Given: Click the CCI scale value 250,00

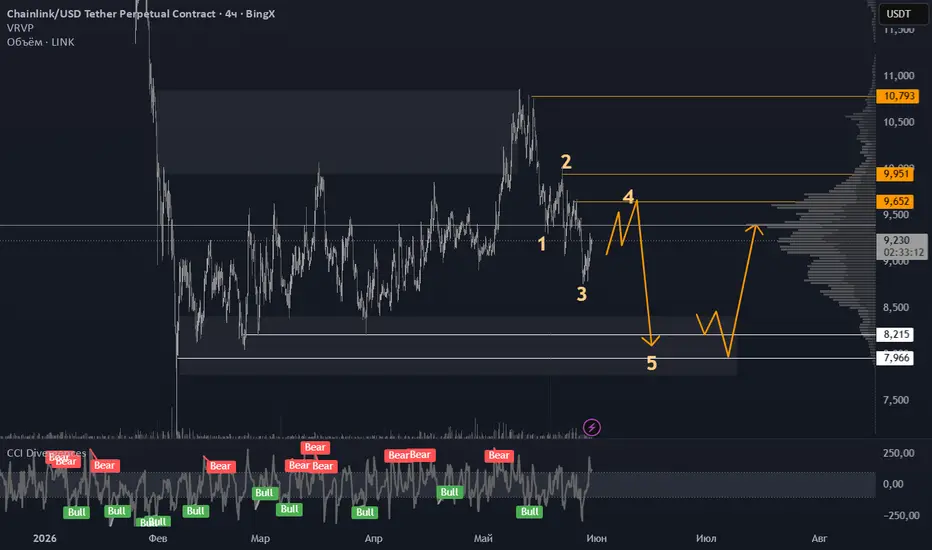Looking at the screenshot, I should coord(899,453).
